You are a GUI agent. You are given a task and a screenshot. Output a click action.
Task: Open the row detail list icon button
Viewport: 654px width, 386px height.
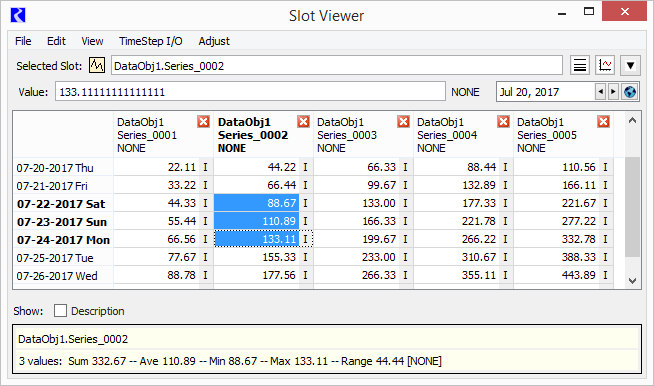[580, 66]
